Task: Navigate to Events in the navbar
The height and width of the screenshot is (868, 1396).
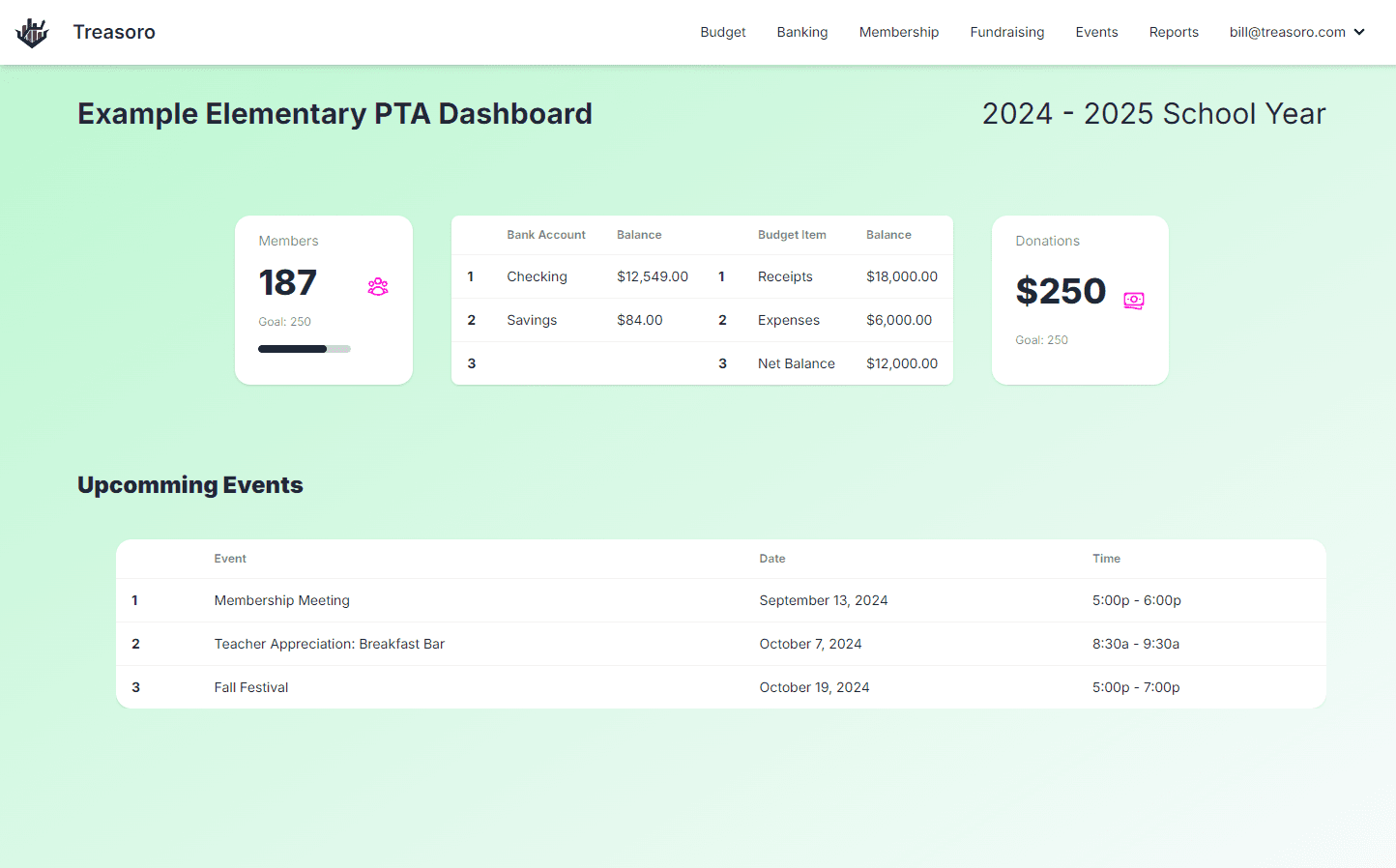Action: [1096, 32]
